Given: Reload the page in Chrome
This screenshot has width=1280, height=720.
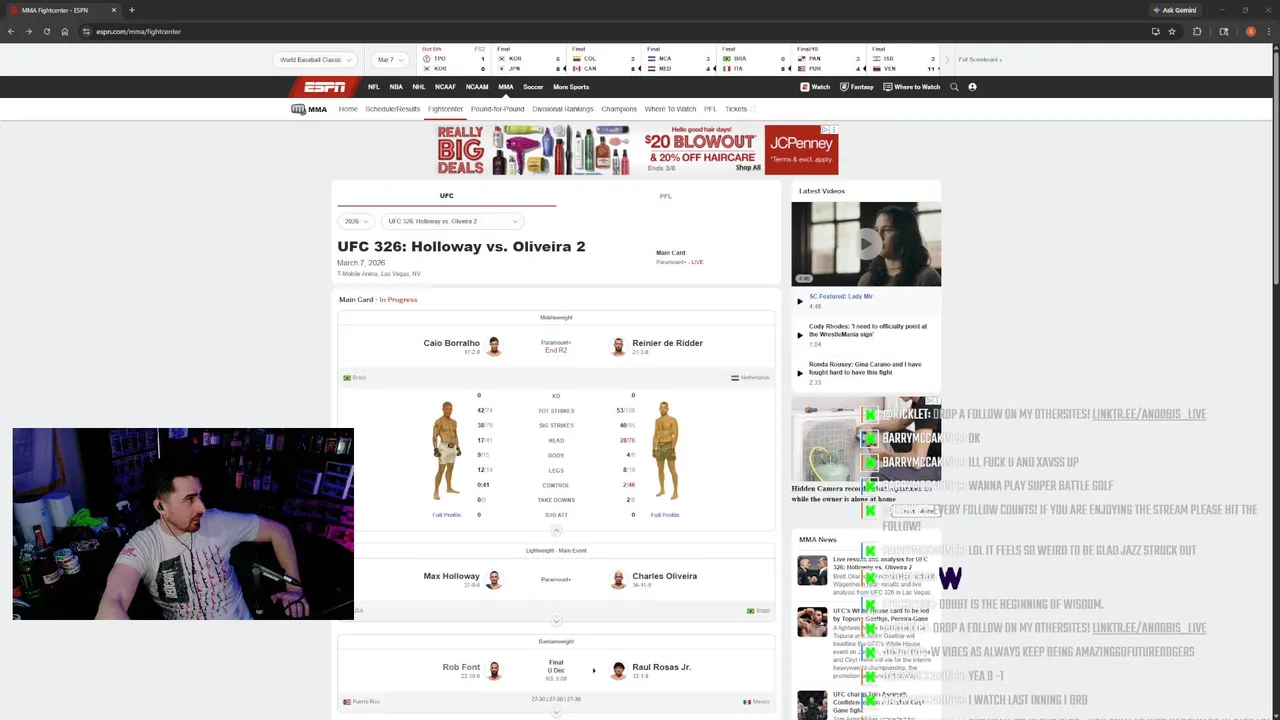Looking at the screenshot, I should (46, 31).
